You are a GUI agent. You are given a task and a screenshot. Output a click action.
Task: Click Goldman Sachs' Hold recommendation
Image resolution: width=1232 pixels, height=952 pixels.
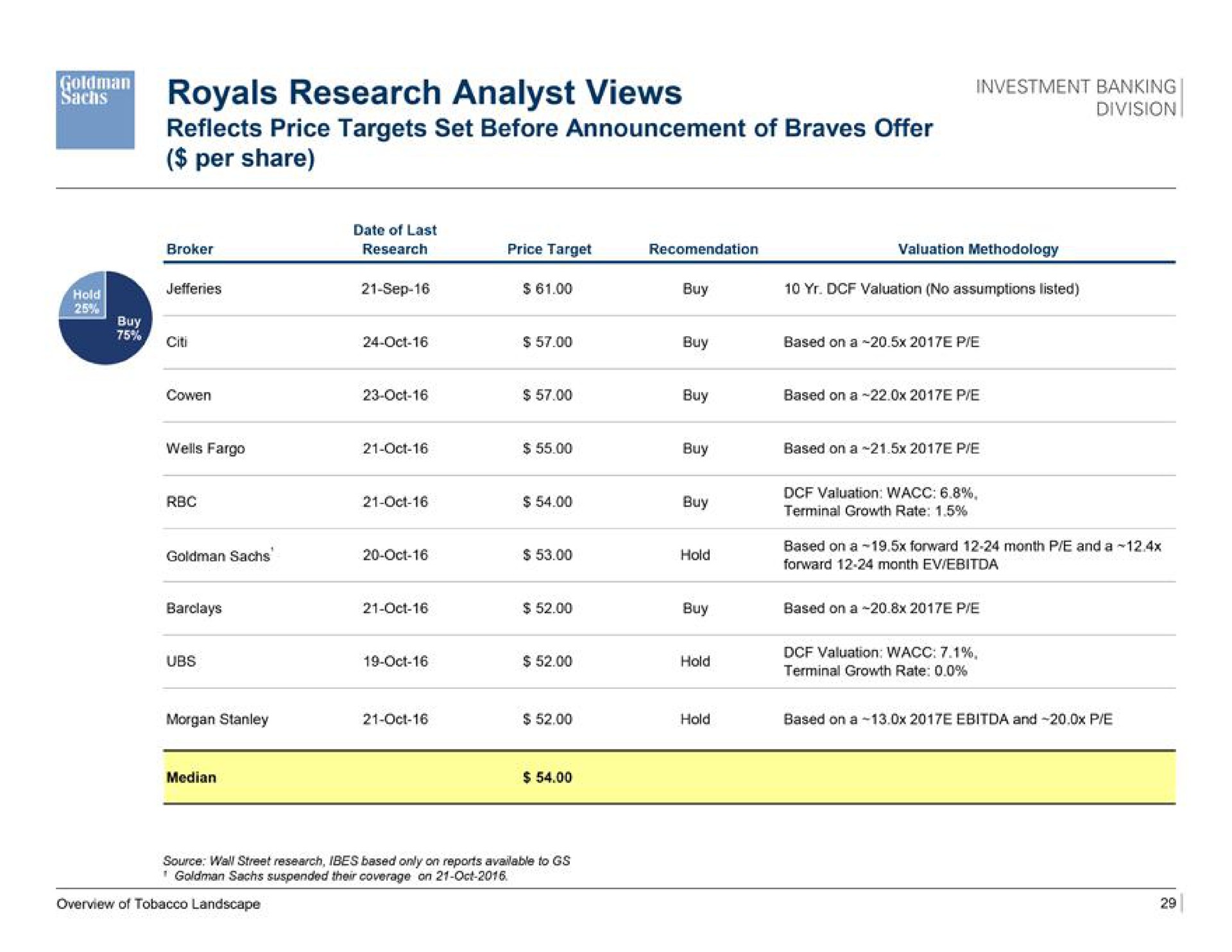point(696,555)
